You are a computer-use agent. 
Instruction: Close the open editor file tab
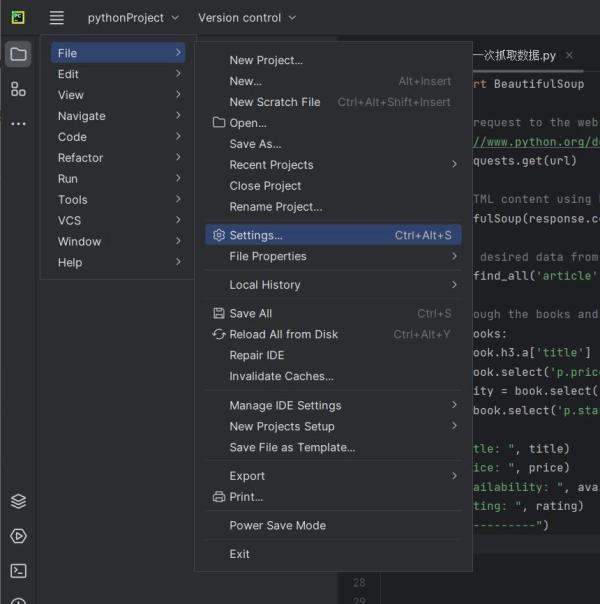pos(569,56)
